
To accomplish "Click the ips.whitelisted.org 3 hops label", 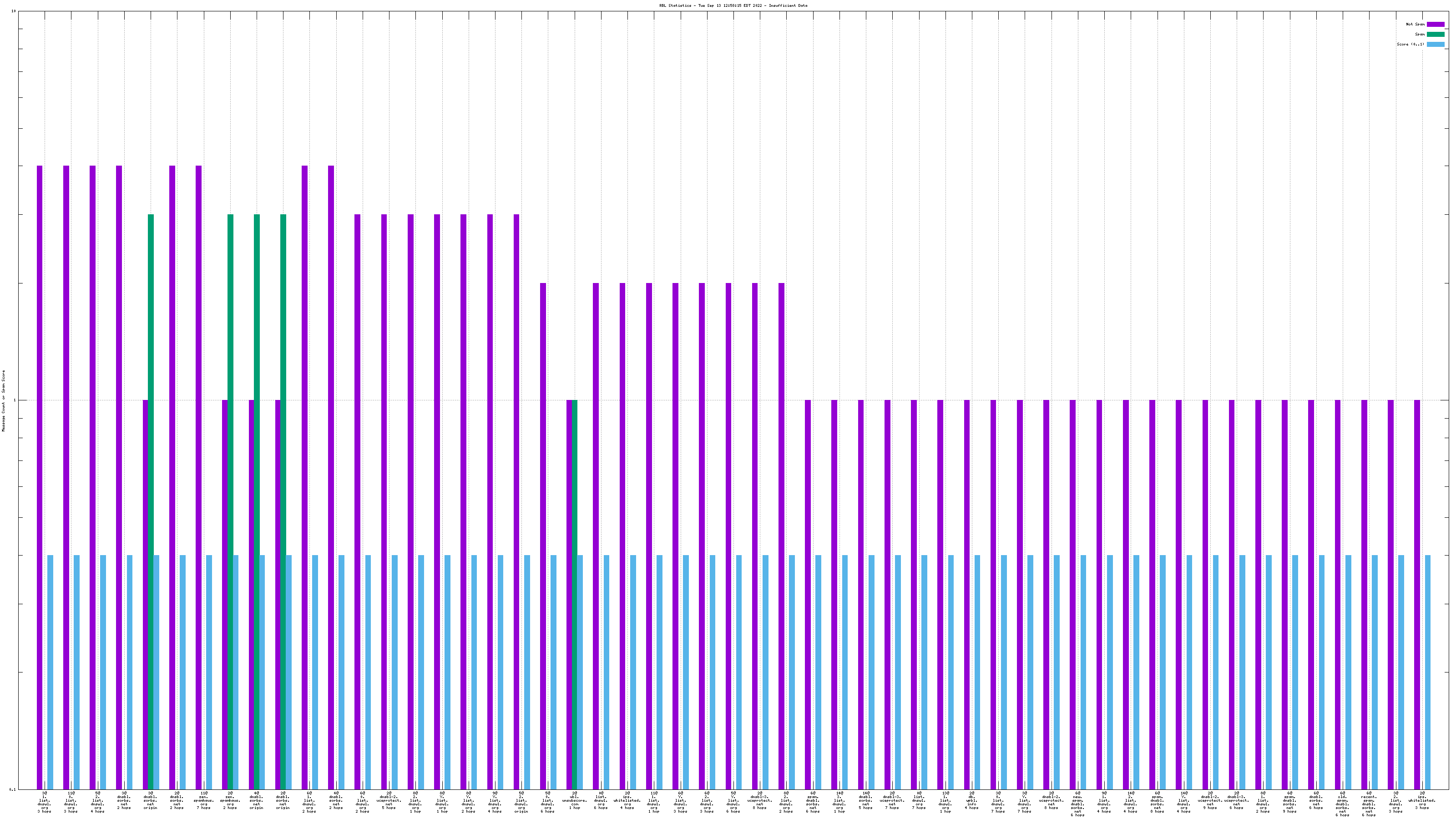I will pyautogui.click(x=1422, y=801).
